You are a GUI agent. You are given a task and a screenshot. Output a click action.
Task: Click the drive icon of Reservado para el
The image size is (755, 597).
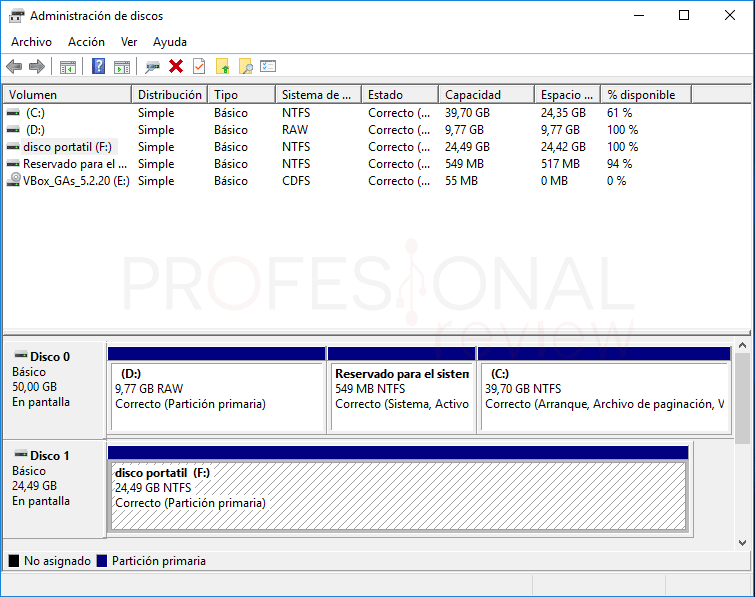pyautogui.click(x=13, y=164)
